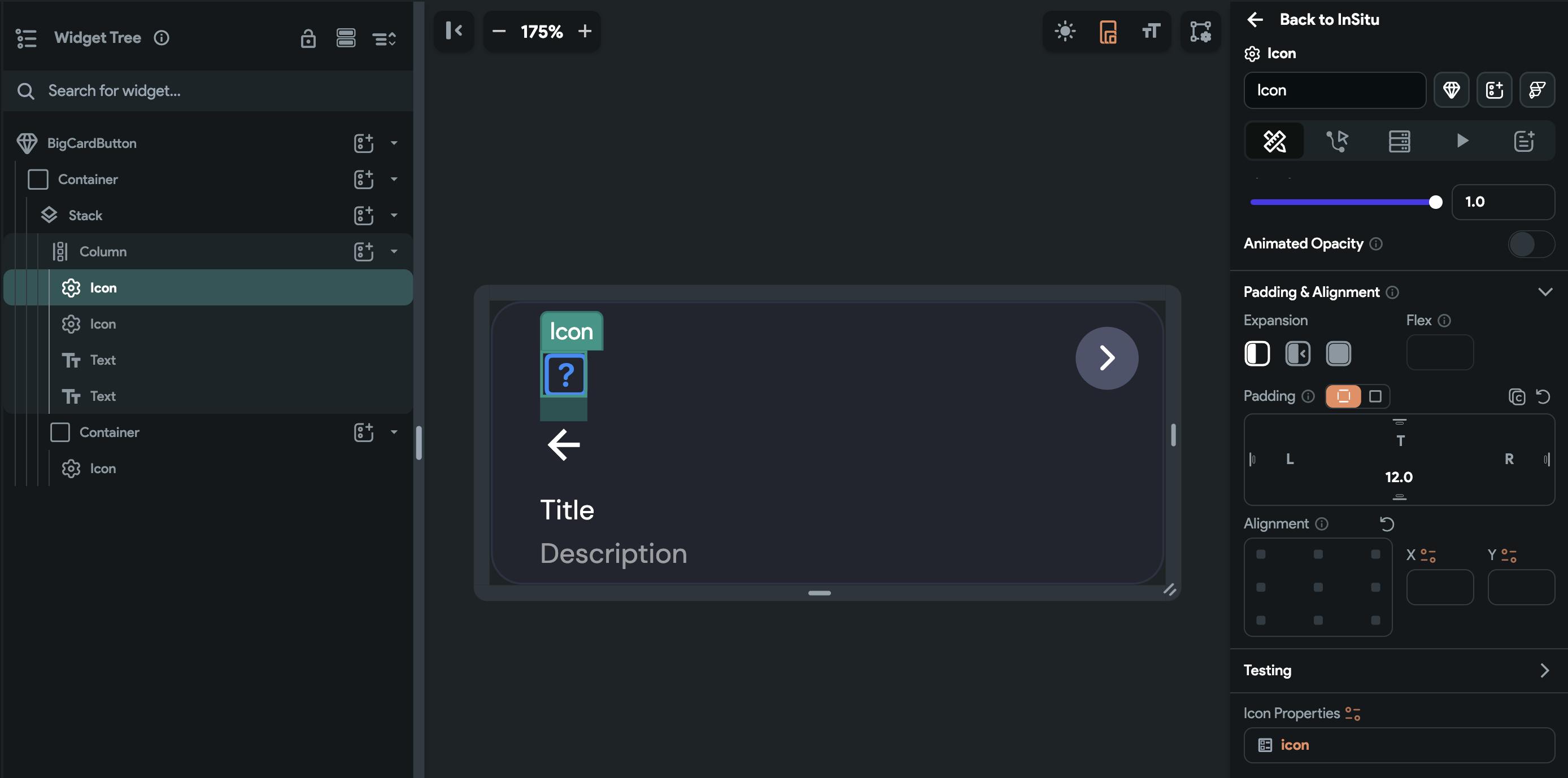Click the wrap widget icon in properties
The image size is (1568, 778).
pyautogui.click(x=1495, y=91)
